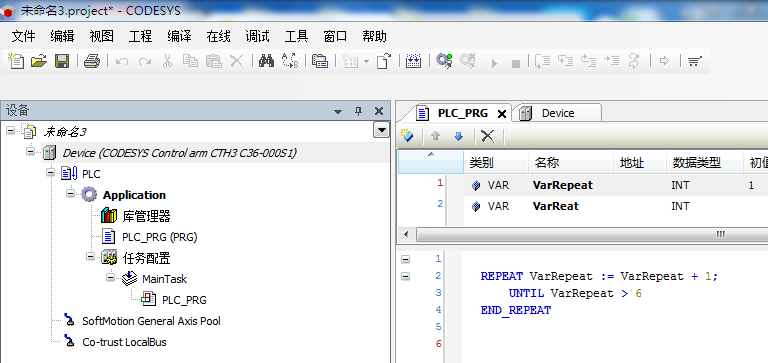Open dropdown arrow next to add object
Viewport: 768px width, 363px height.
pyautogui.click(x=366, y=62)
